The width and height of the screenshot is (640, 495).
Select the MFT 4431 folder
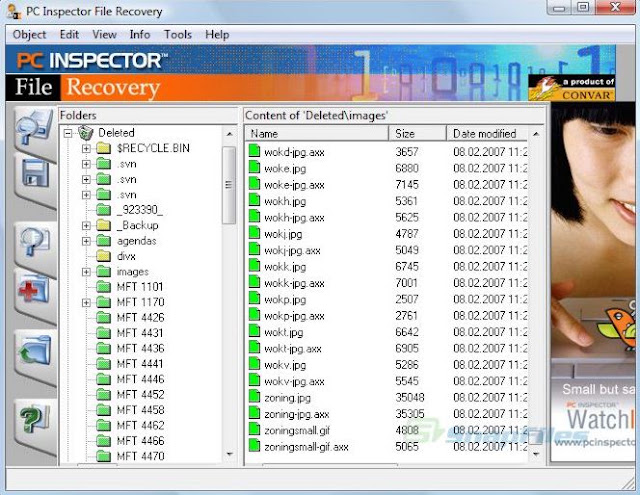click(140, 333)
